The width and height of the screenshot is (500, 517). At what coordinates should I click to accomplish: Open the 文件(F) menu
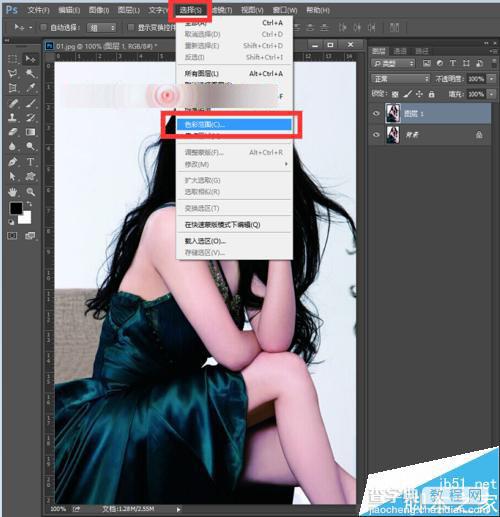(x=38, y=10)
